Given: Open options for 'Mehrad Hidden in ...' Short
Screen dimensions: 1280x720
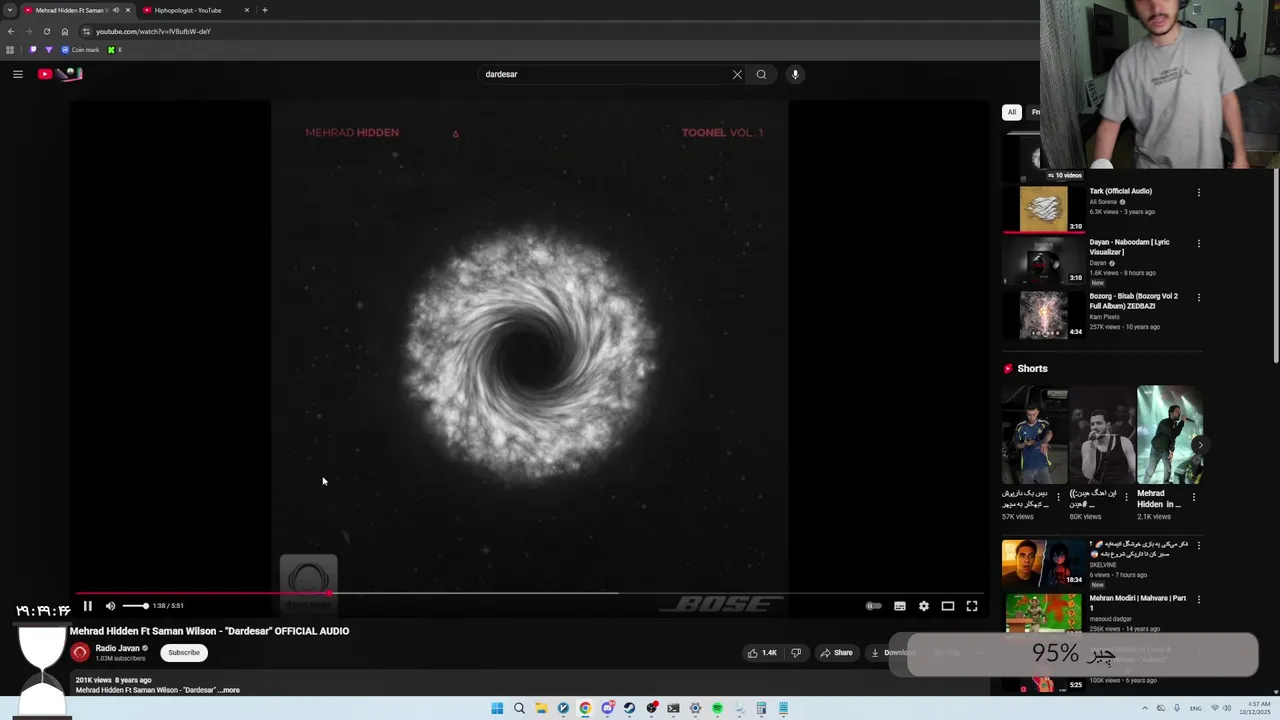Looking at the screenshot, I should click(x=1193, y=497).
